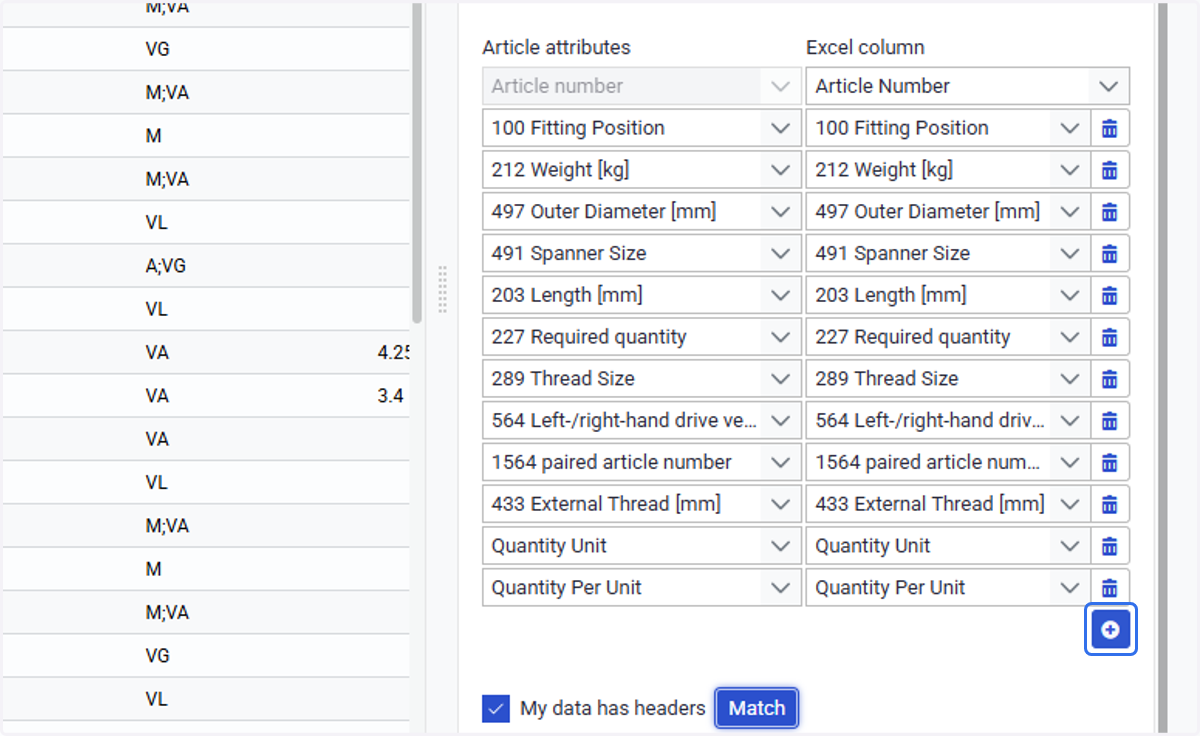Expand 289 Thread Size Excel column dropdown
This screenshot has width=1200, height=736.
pyautogui.click(x=1070, y=379)
